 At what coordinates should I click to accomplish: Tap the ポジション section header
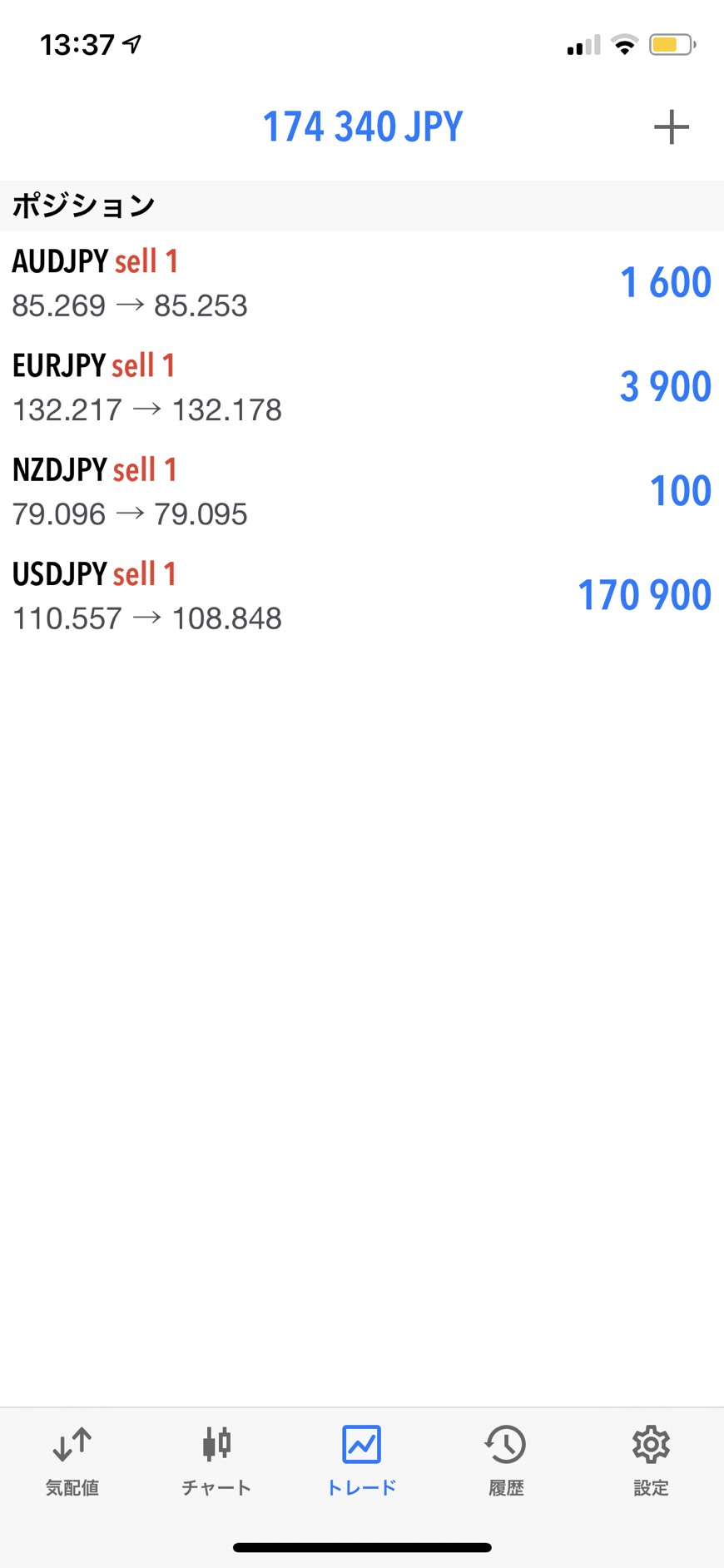pos(83,206)
